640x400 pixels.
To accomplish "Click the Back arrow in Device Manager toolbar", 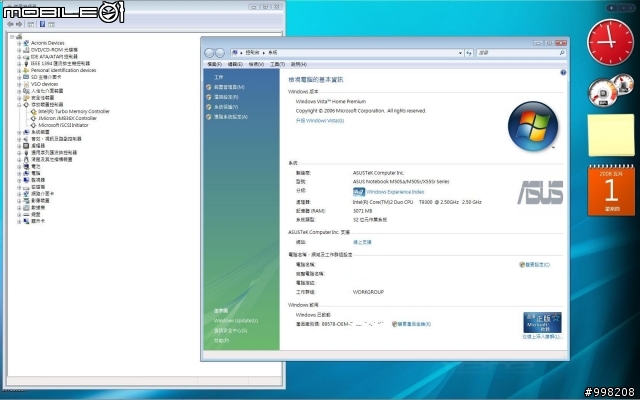I will tap(10, 24).
